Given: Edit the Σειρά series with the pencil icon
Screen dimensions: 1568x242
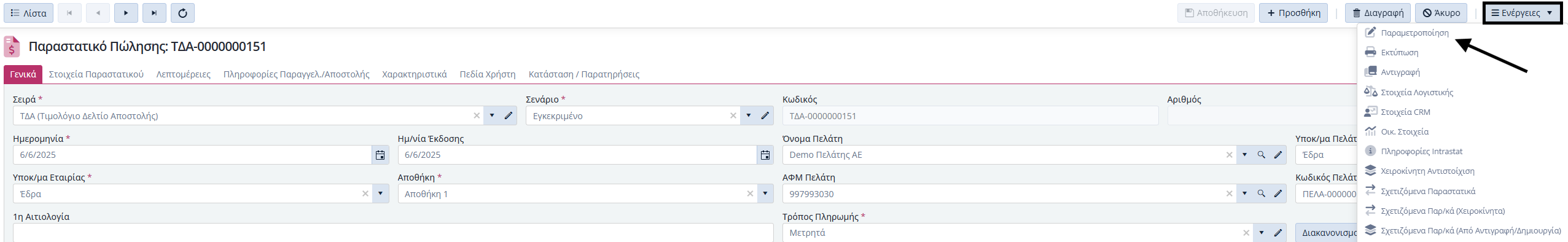Looking at the screenshot, I should pos(509,115).
